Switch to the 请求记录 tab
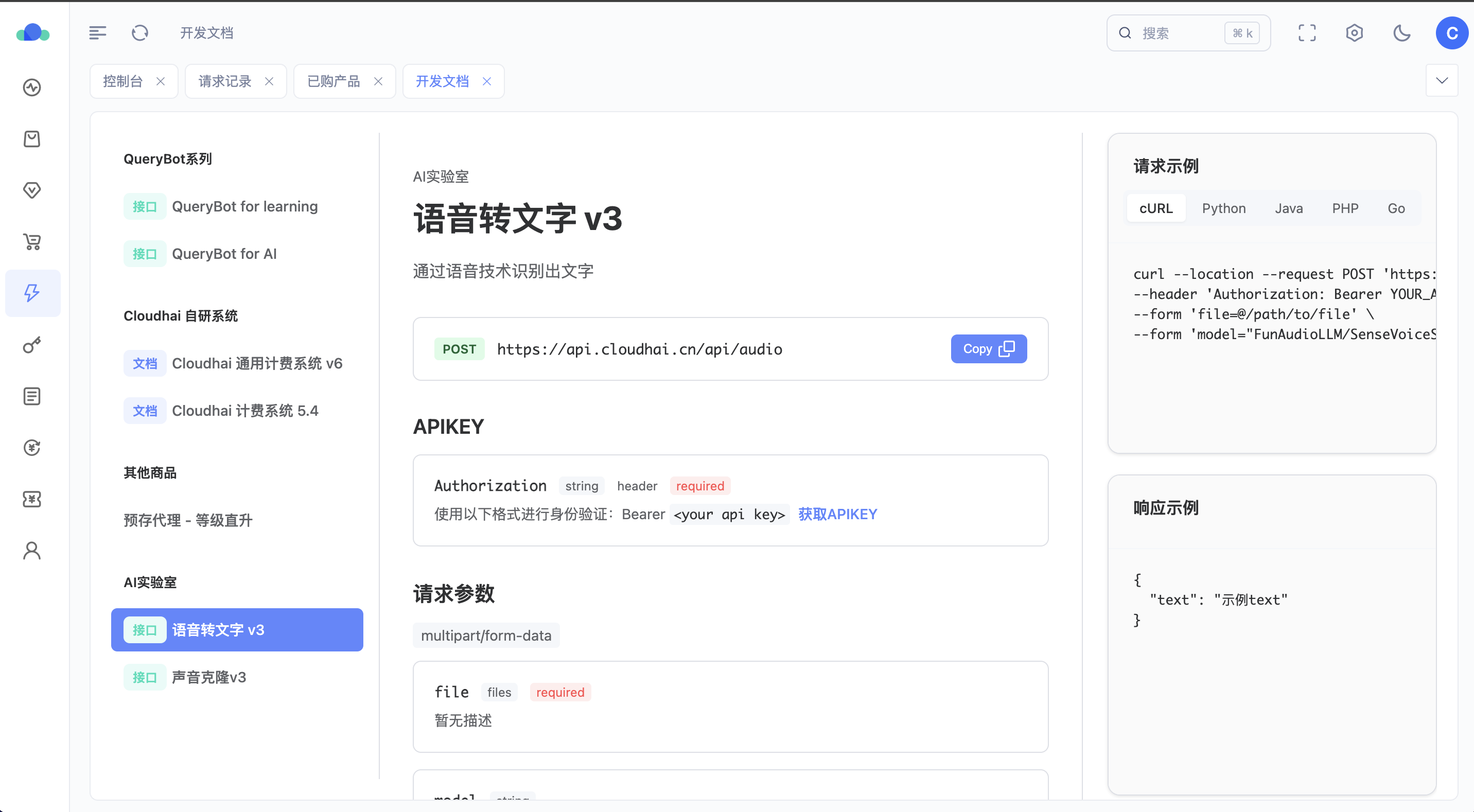Screen dimensions: 1474x812 pos(225,81)
